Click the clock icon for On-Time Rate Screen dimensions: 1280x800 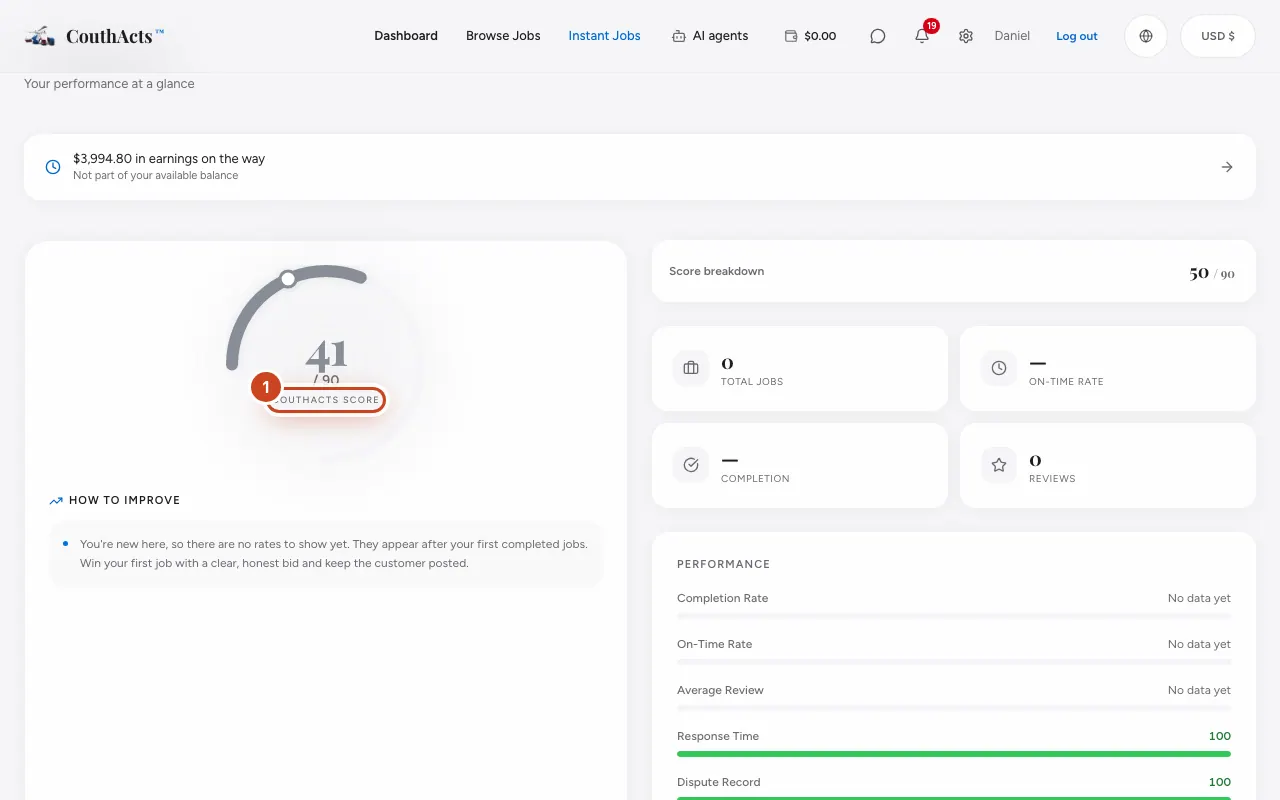point(999,368)
